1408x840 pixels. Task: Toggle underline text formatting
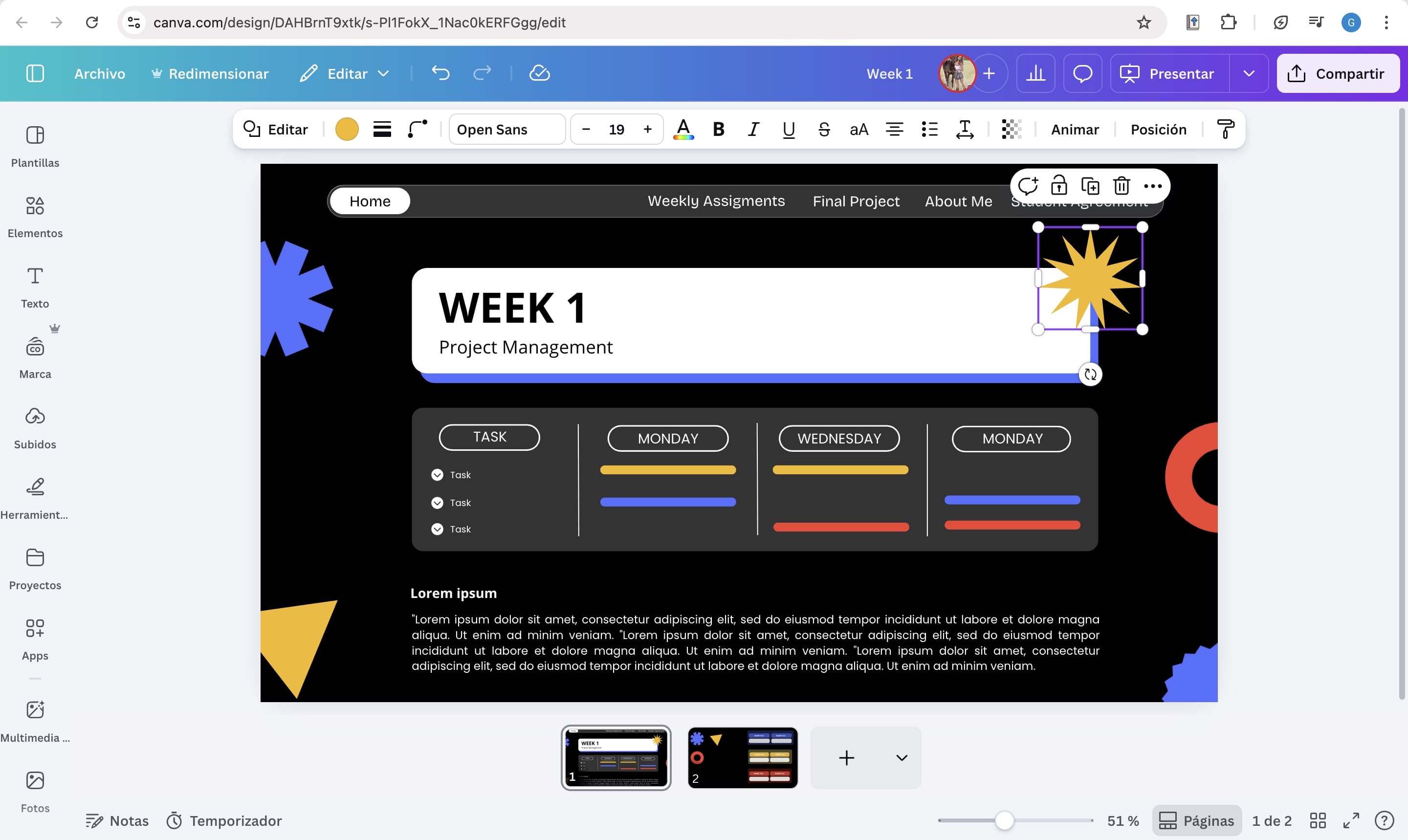coord(788,130)
